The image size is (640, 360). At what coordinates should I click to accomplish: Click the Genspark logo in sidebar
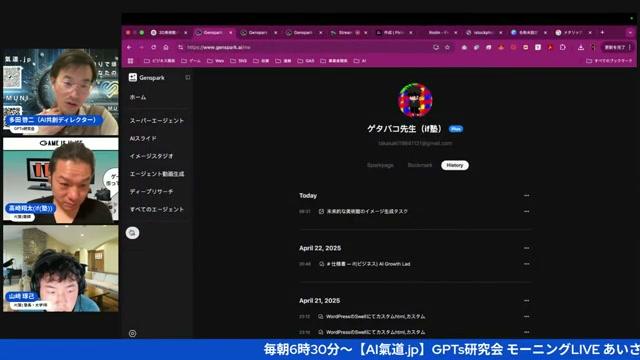147,78
